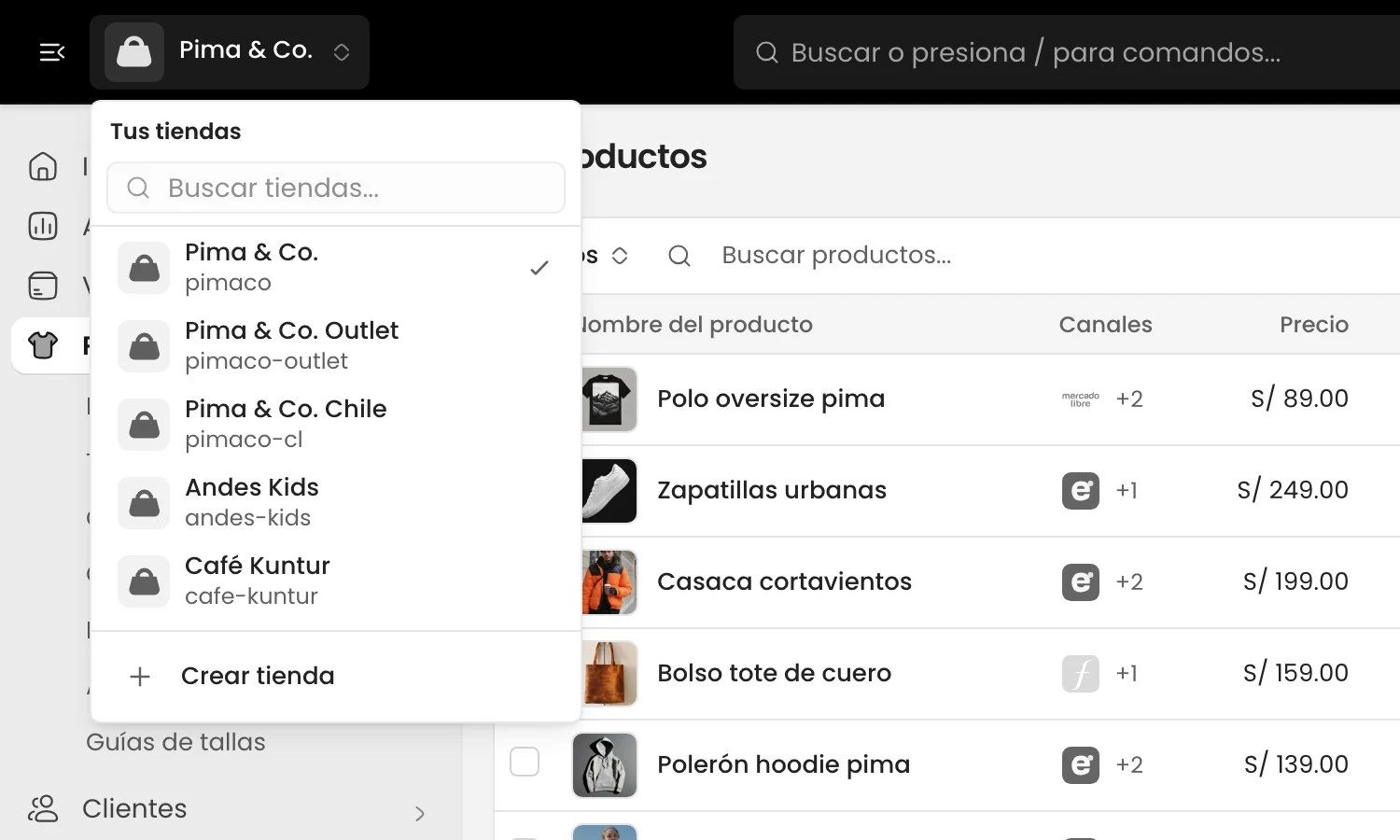Switch to Café Kuntur store
Image resolution: width=1400 pixels, height=840 pixels.
pyautogui.click(x=336, y=581)
